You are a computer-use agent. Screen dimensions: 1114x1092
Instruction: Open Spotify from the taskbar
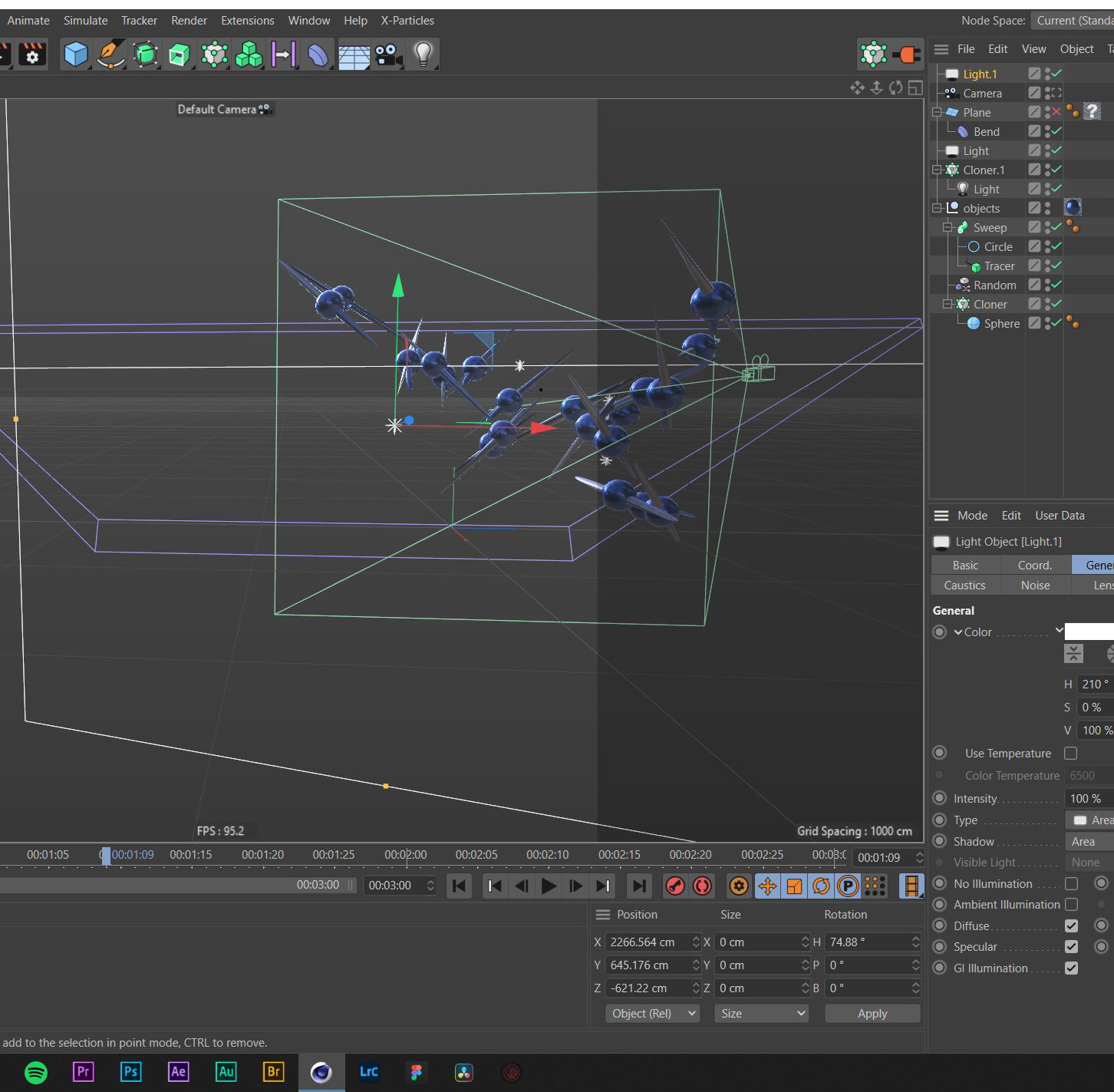point(36,1072)
